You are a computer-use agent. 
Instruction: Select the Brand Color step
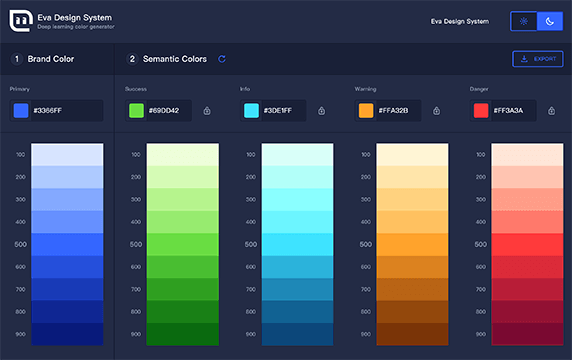[43, 59]
